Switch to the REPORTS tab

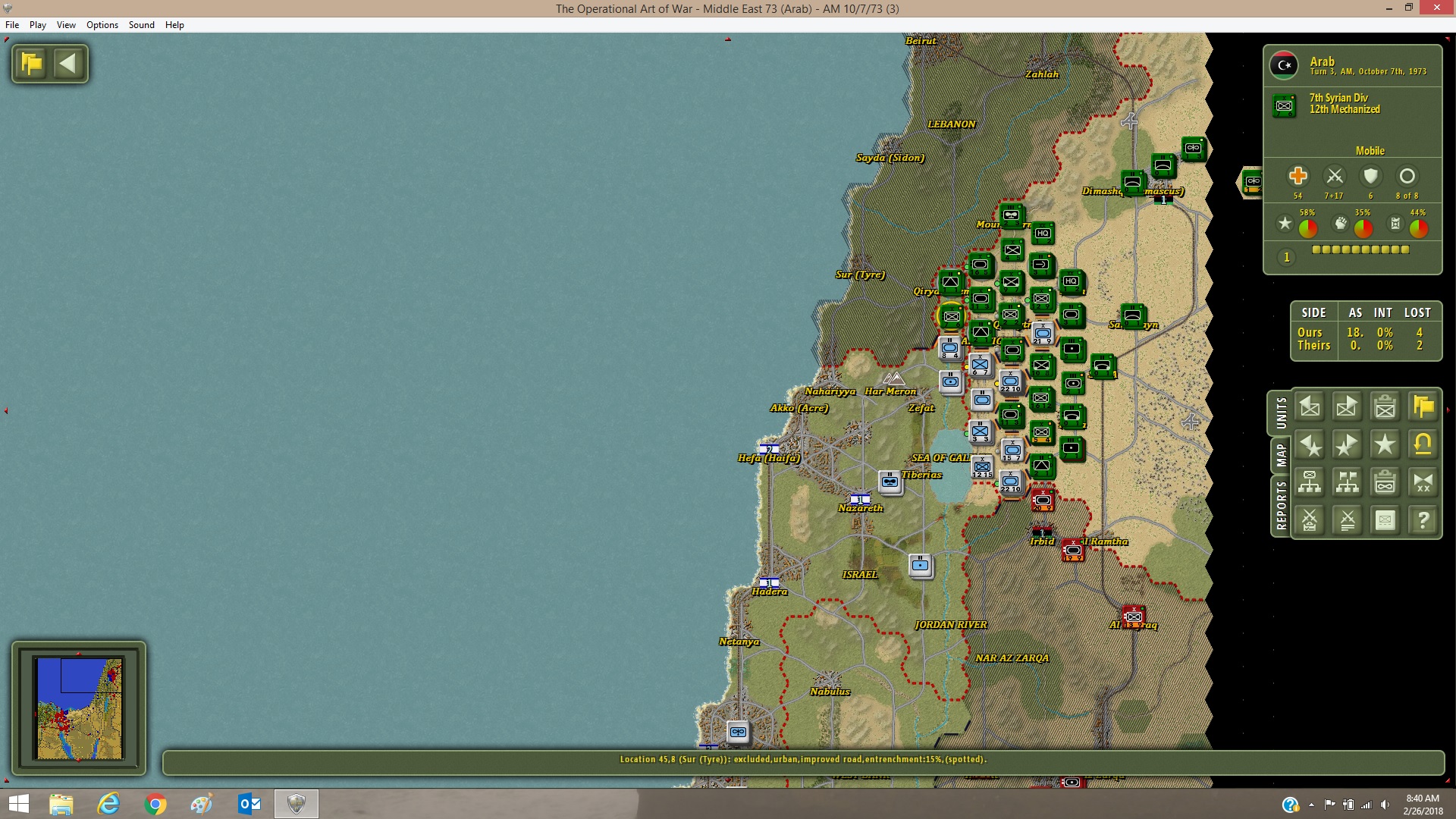point(1281,506)
